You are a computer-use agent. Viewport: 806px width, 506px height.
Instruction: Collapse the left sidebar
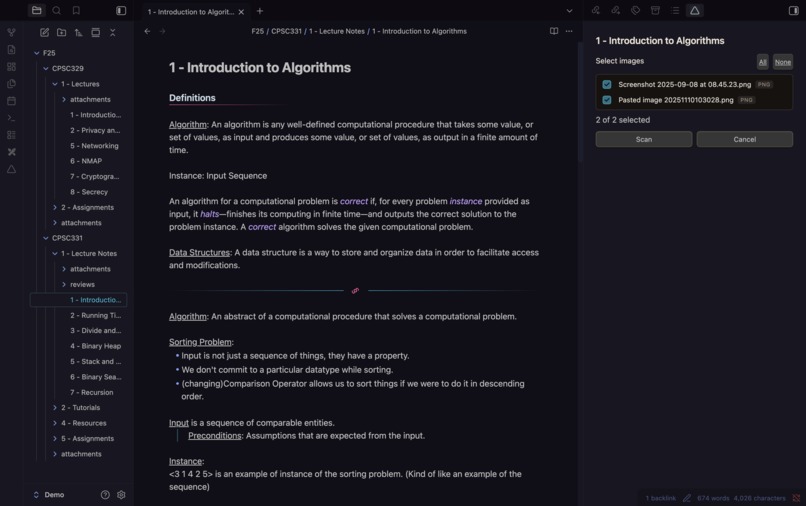[121, 10]
